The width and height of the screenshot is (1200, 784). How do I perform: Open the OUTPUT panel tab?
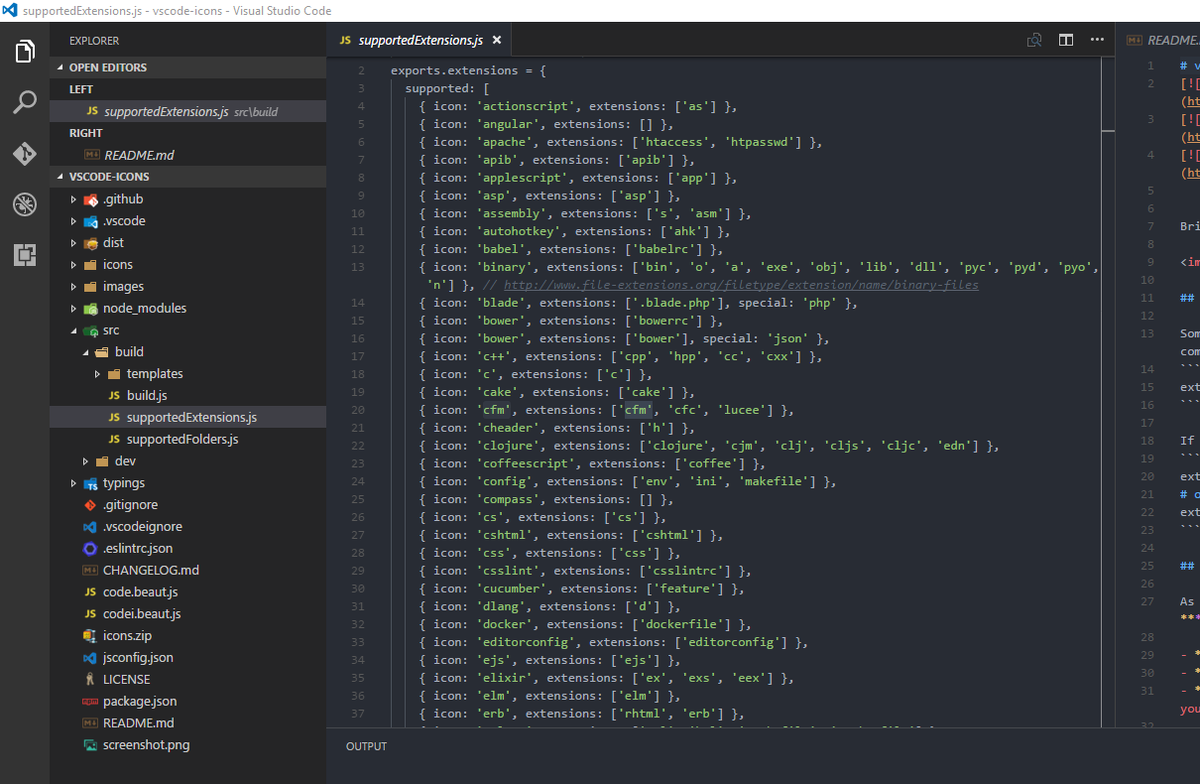click(x=366, y=746)
